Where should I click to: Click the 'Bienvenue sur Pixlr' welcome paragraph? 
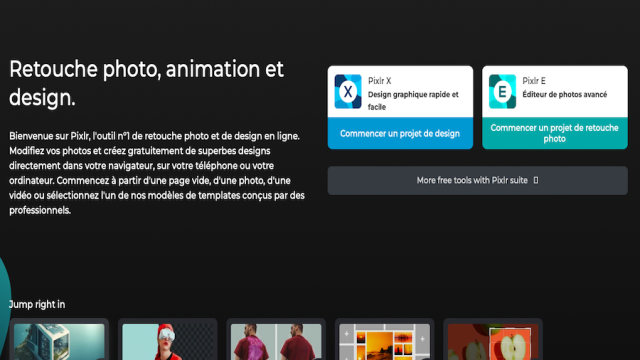tap(157, 173)
